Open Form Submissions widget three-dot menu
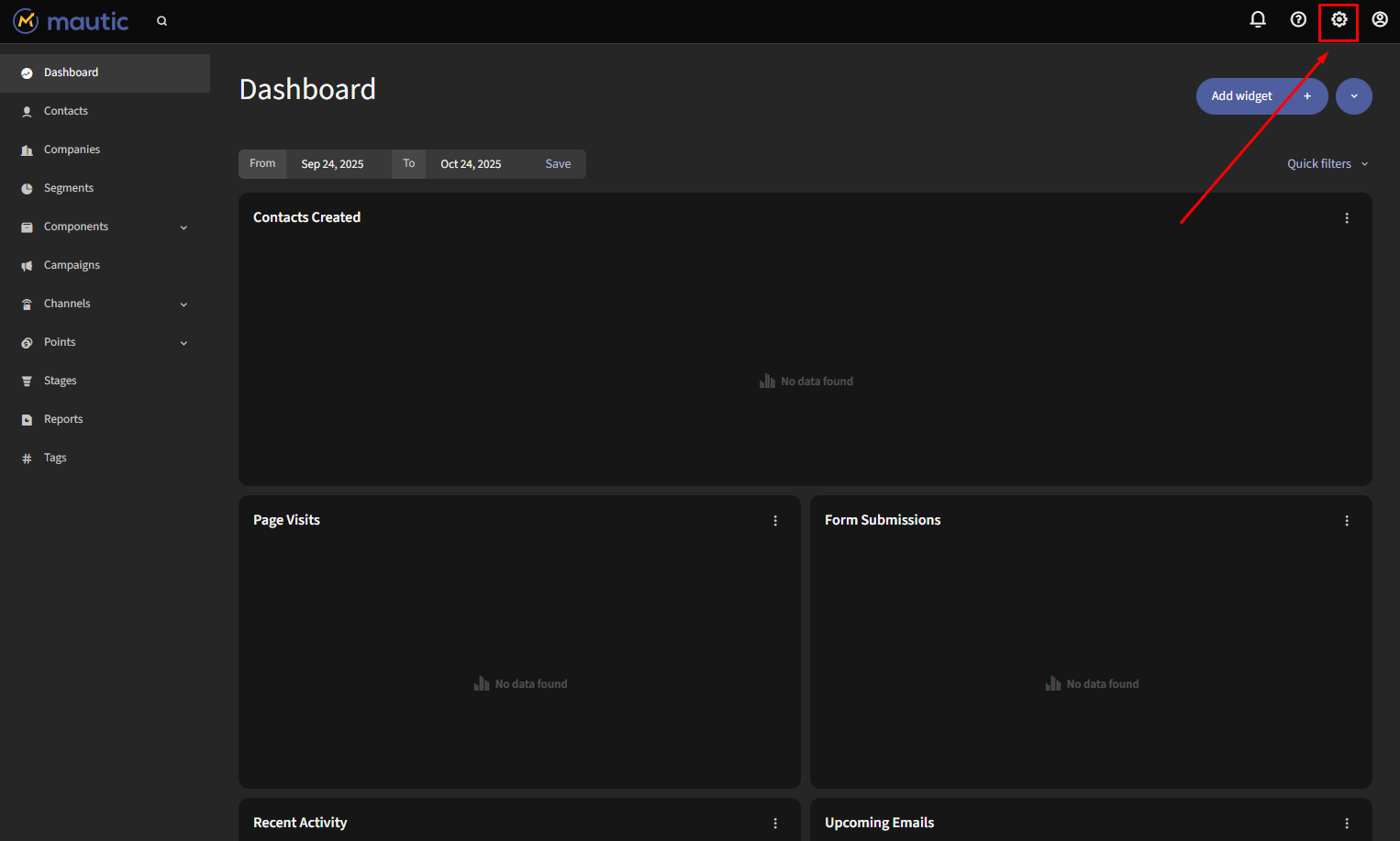Screen dimensions: 1400x841 pos(1346,521)
